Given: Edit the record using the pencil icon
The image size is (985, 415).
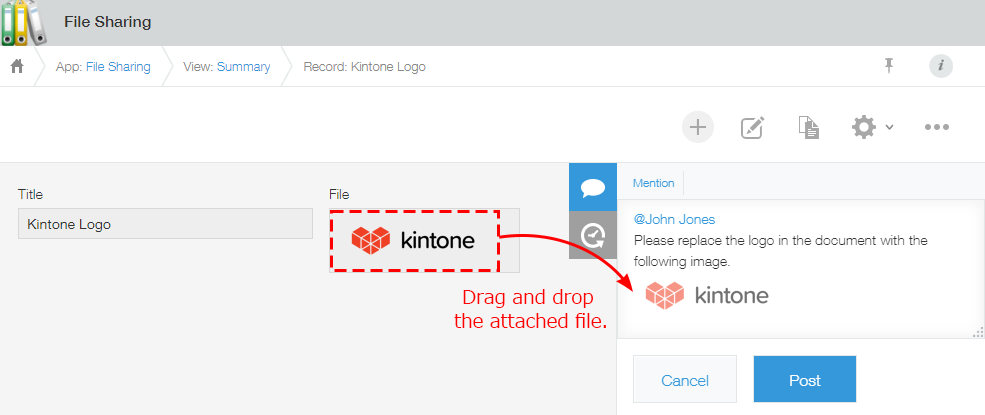Looking at the screenshot, I should (x=752, y=127).
